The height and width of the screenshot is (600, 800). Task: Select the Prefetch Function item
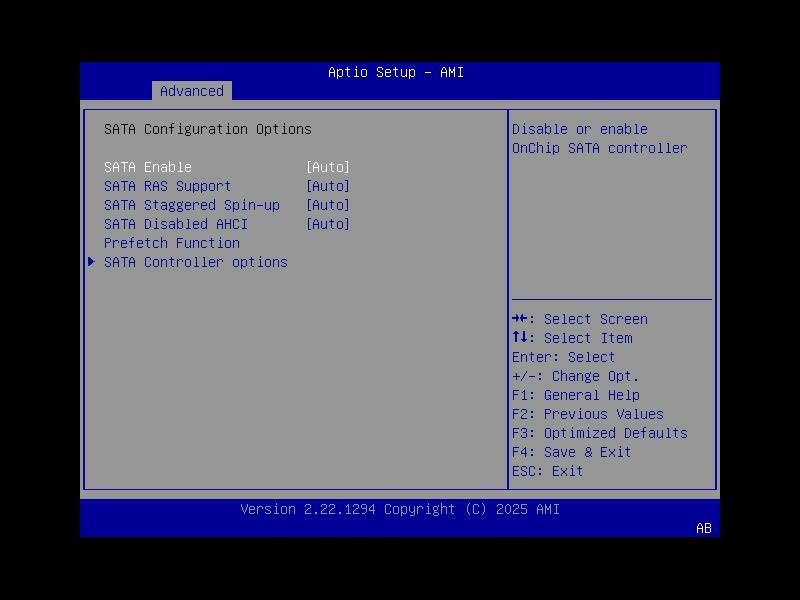tap(172, 243)
